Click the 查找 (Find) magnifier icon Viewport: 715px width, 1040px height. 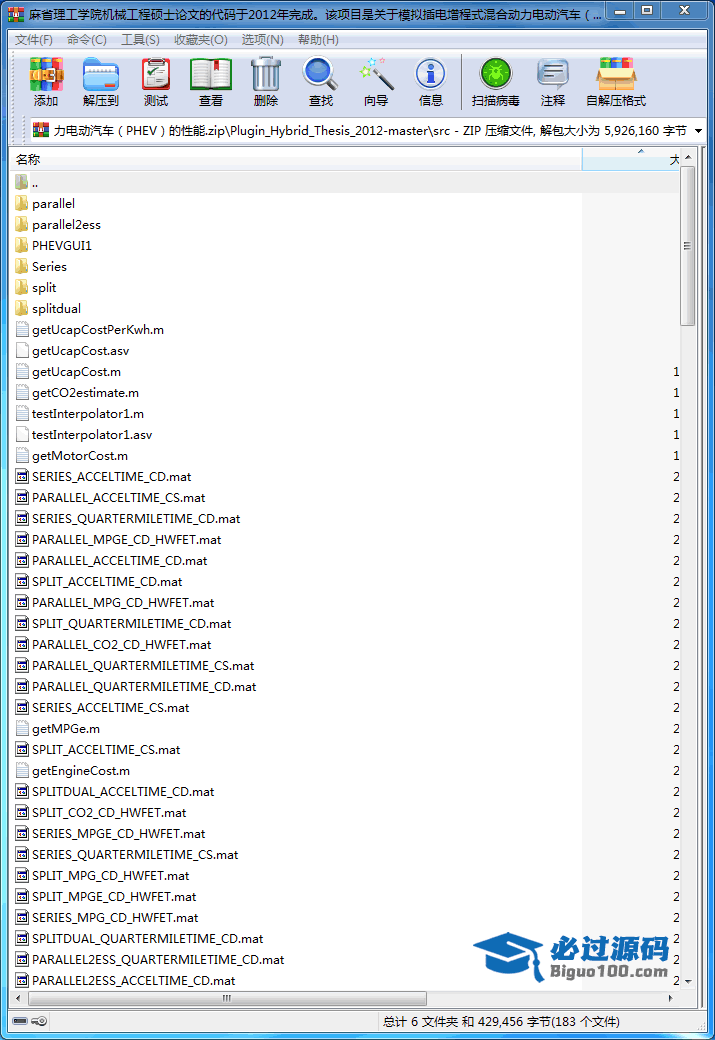point(320,74)
